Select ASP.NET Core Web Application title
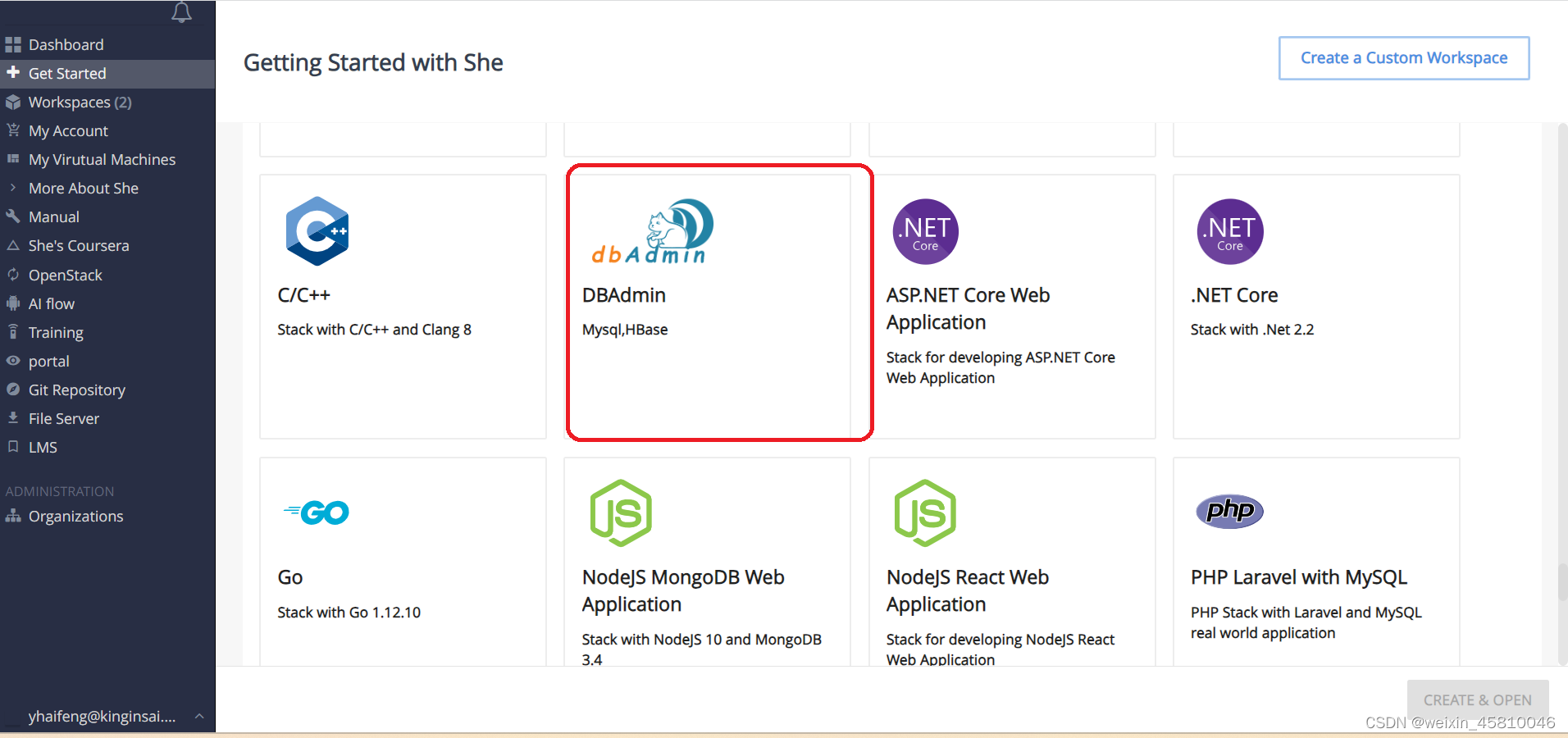The height and width of the screenshot is (738, 1568). (x=969, y=308)
